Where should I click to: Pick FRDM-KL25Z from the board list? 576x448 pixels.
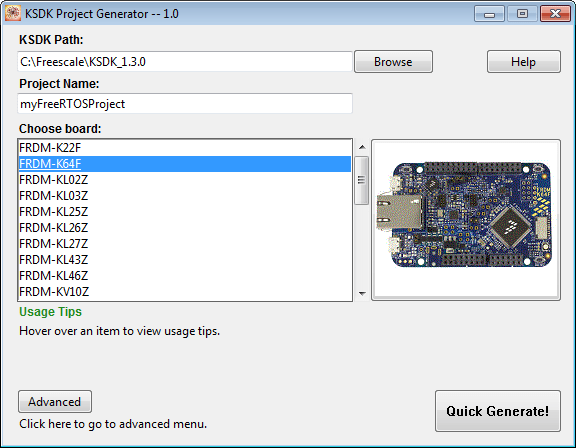(185, 212)
